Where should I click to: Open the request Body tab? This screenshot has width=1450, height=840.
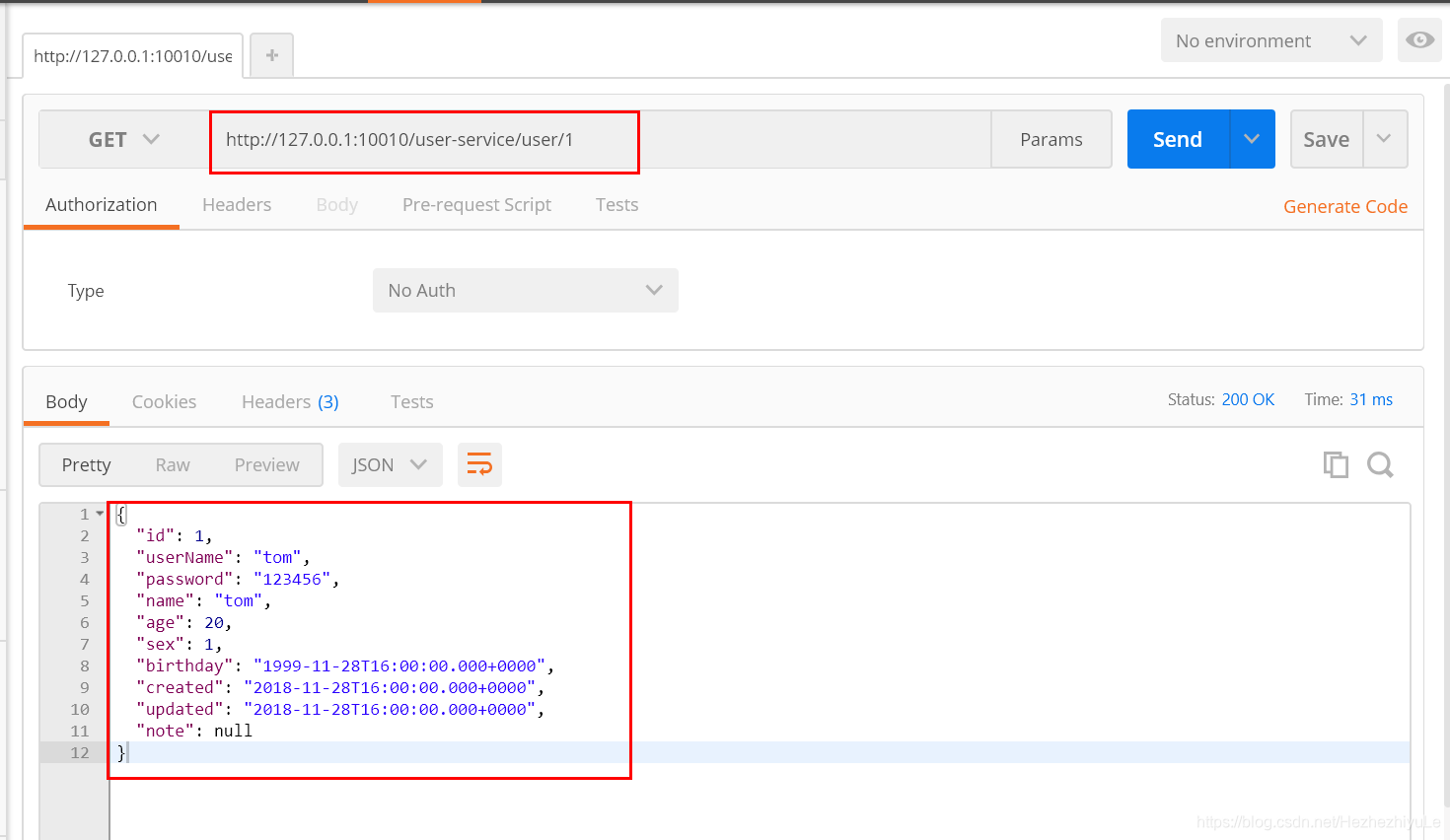pos(337,204)
